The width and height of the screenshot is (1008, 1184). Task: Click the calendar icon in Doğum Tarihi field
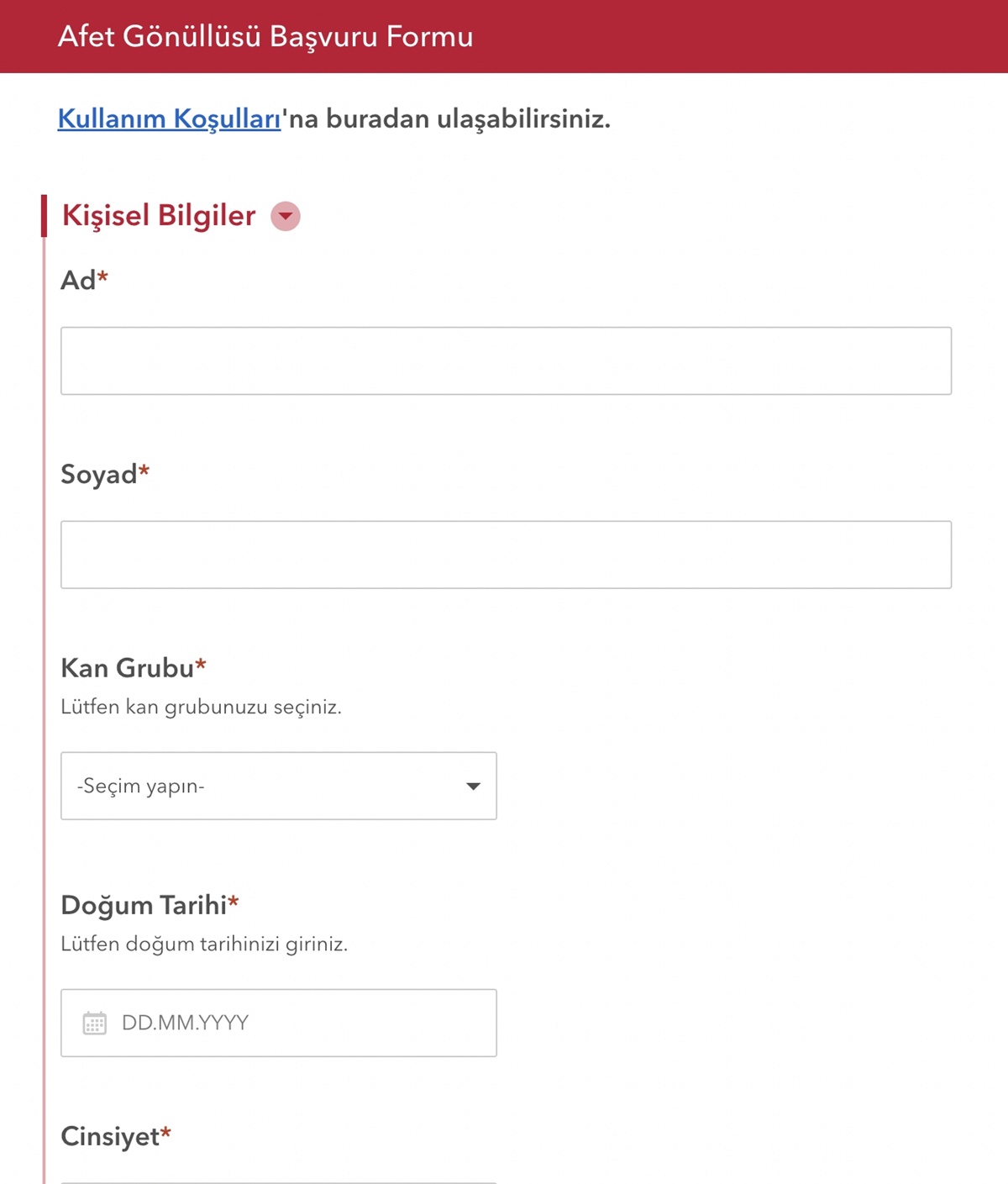click(94, 1023)
